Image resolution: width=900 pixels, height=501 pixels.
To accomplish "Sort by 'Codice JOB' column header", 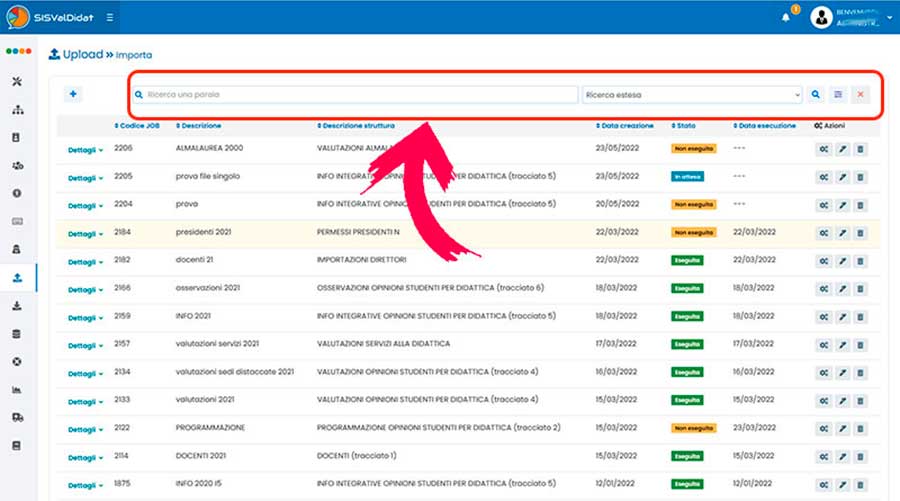I will coord(137,126).
